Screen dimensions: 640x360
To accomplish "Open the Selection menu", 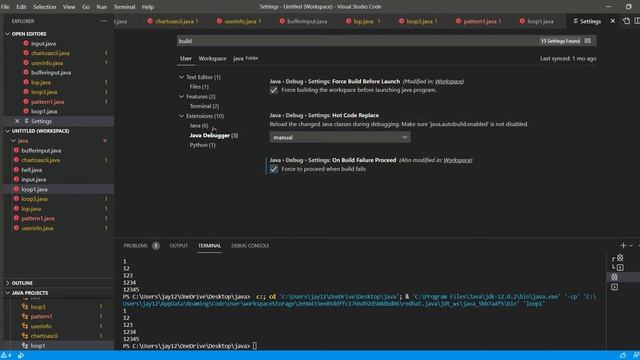I will 44,7.
